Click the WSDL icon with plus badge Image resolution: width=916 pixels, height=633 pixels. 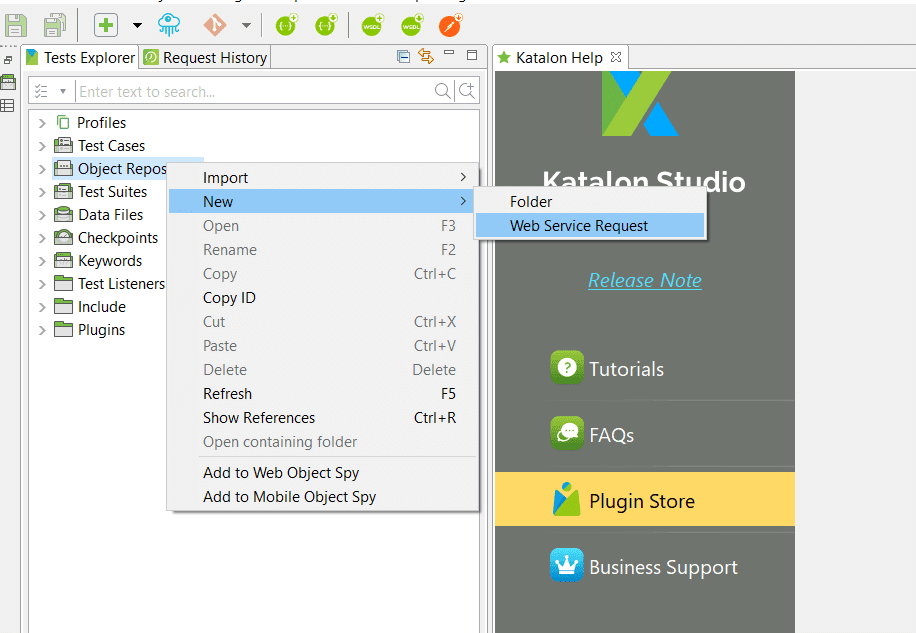(x=372, y=25)
